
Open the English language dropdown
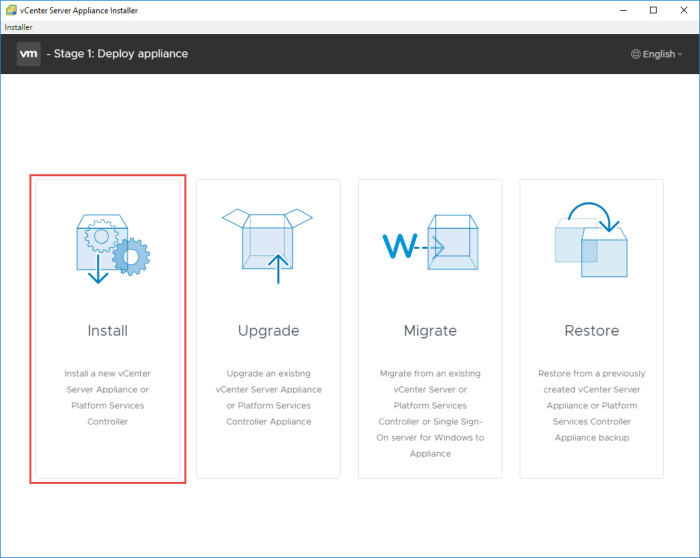click(x=658, y=54)
